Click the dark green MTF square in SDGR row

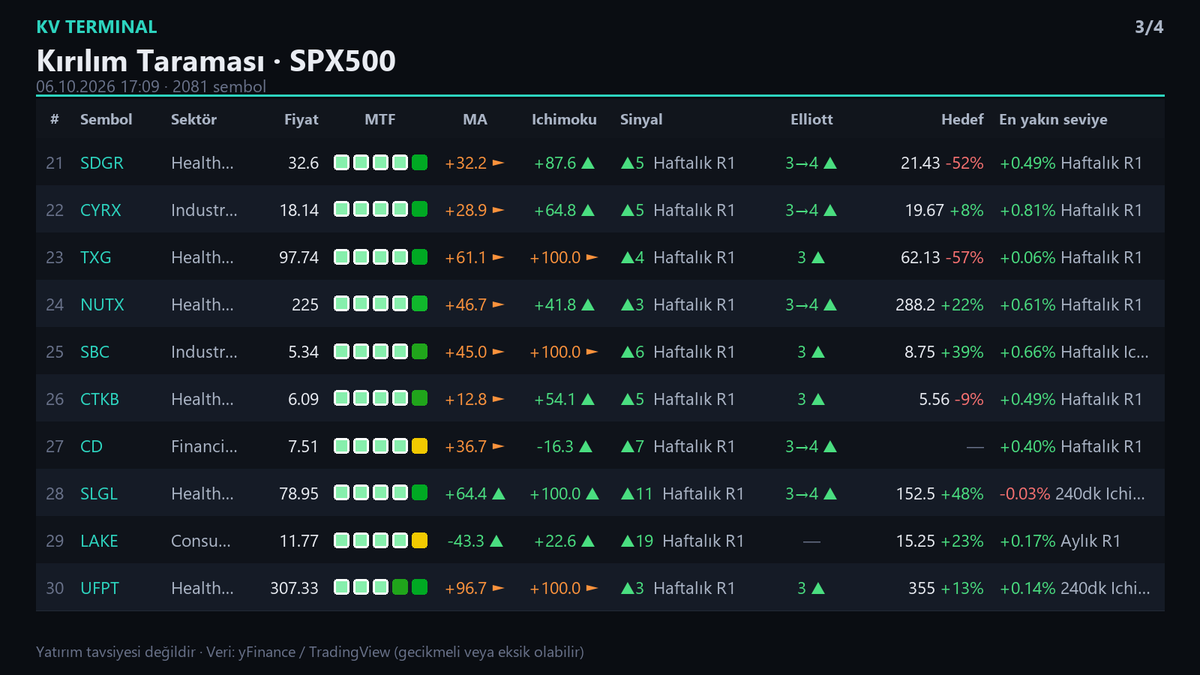point(420,163)
